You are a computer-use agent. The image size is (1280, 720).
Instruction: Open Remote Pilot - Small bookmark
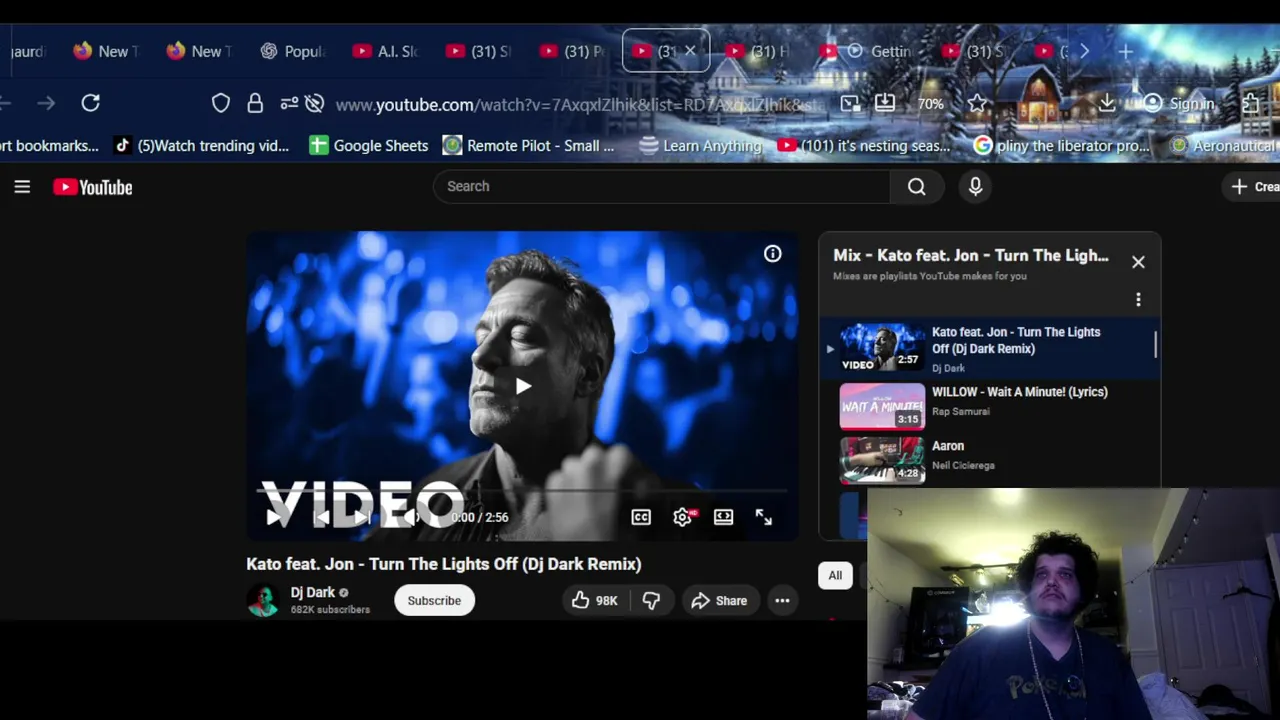click(529, 146)
